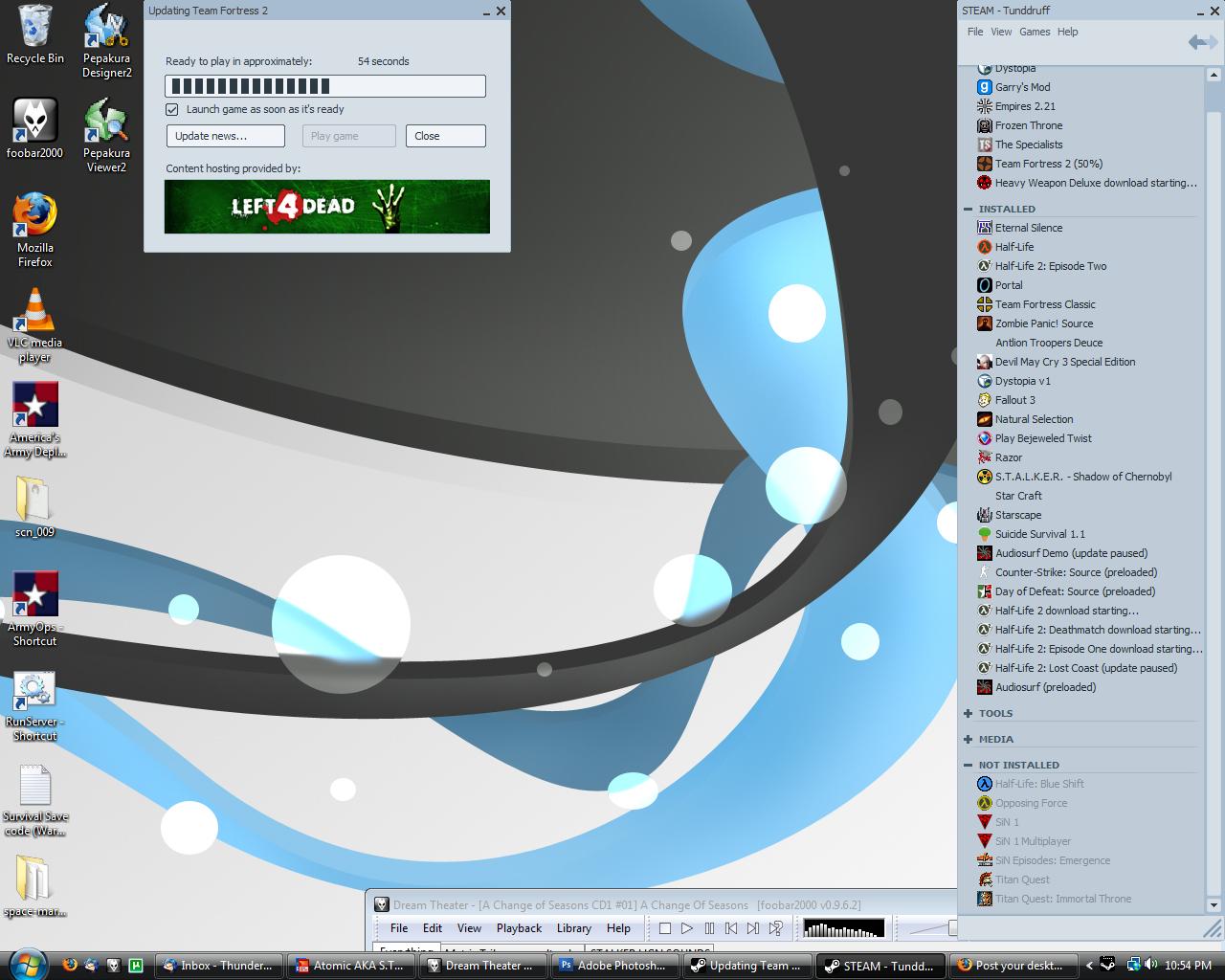Skip to next track in foobar2000
This screenshot has width=1225, height=980.
(753, 928)
